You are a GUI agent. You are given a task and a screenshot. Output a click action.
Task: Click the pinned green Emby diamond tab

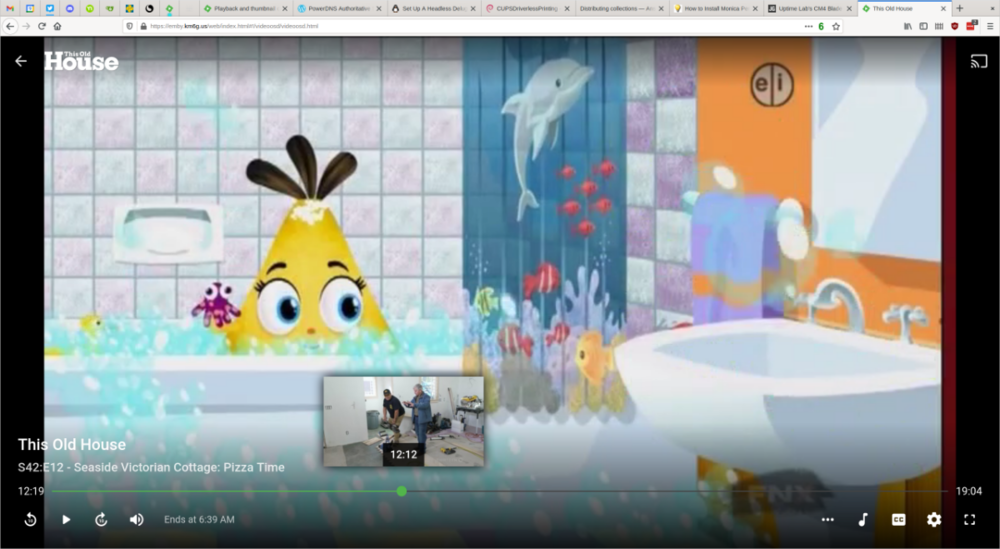(169, 9)
